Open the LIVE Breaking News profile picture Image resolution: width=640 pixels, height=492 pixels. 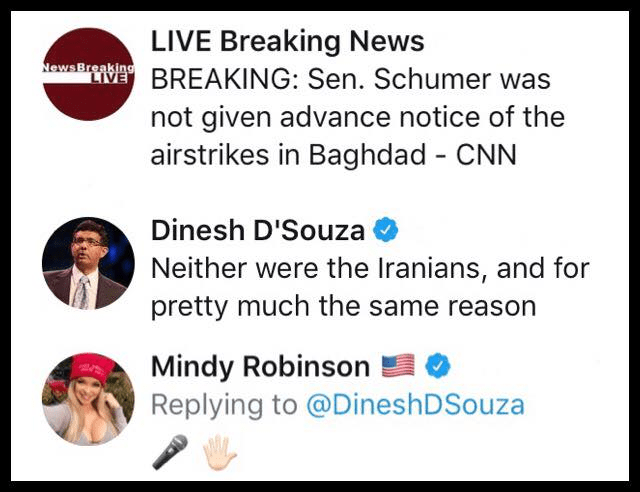[88, 73]
